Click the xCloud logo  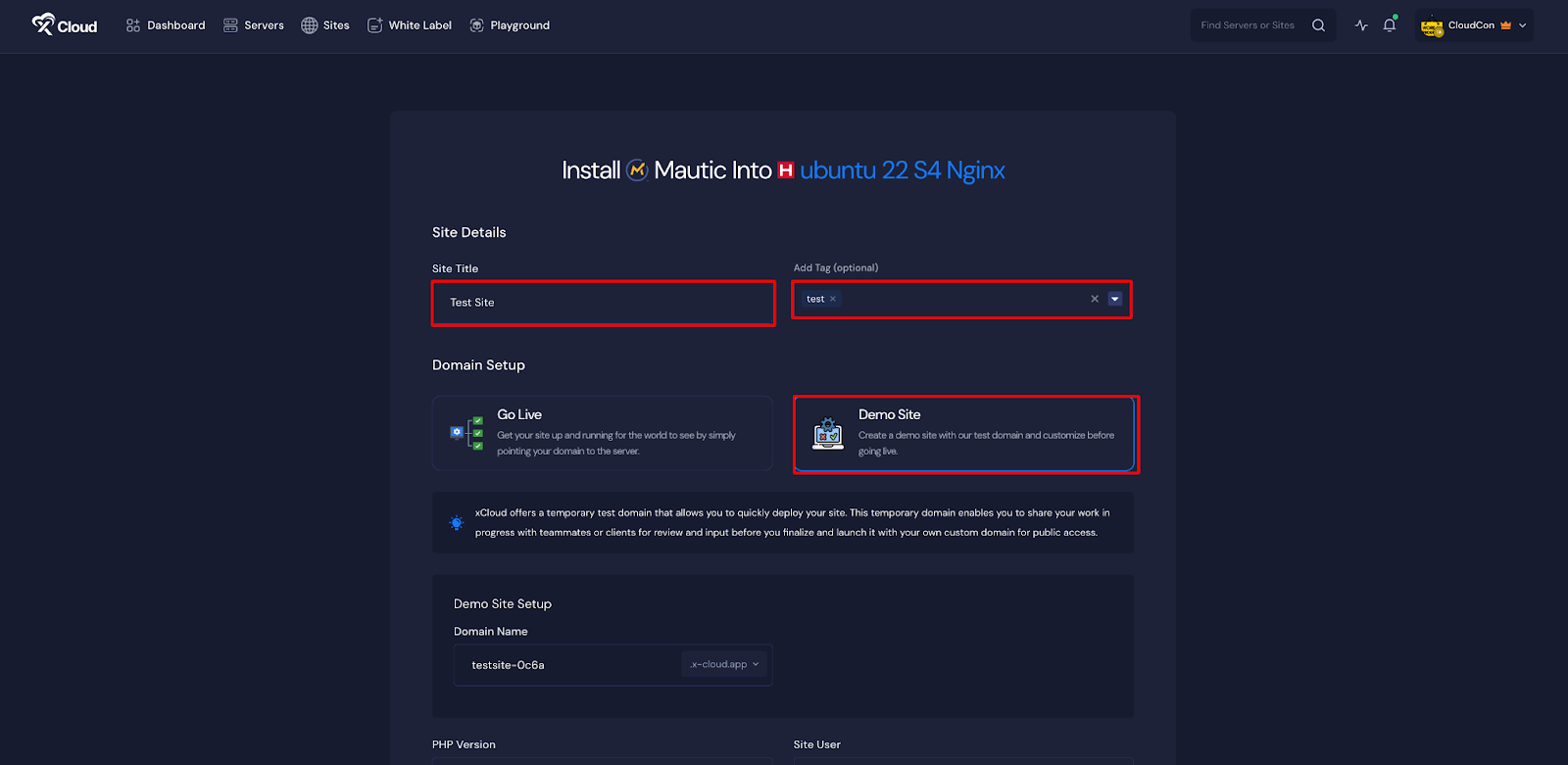[x=65, y=25]
